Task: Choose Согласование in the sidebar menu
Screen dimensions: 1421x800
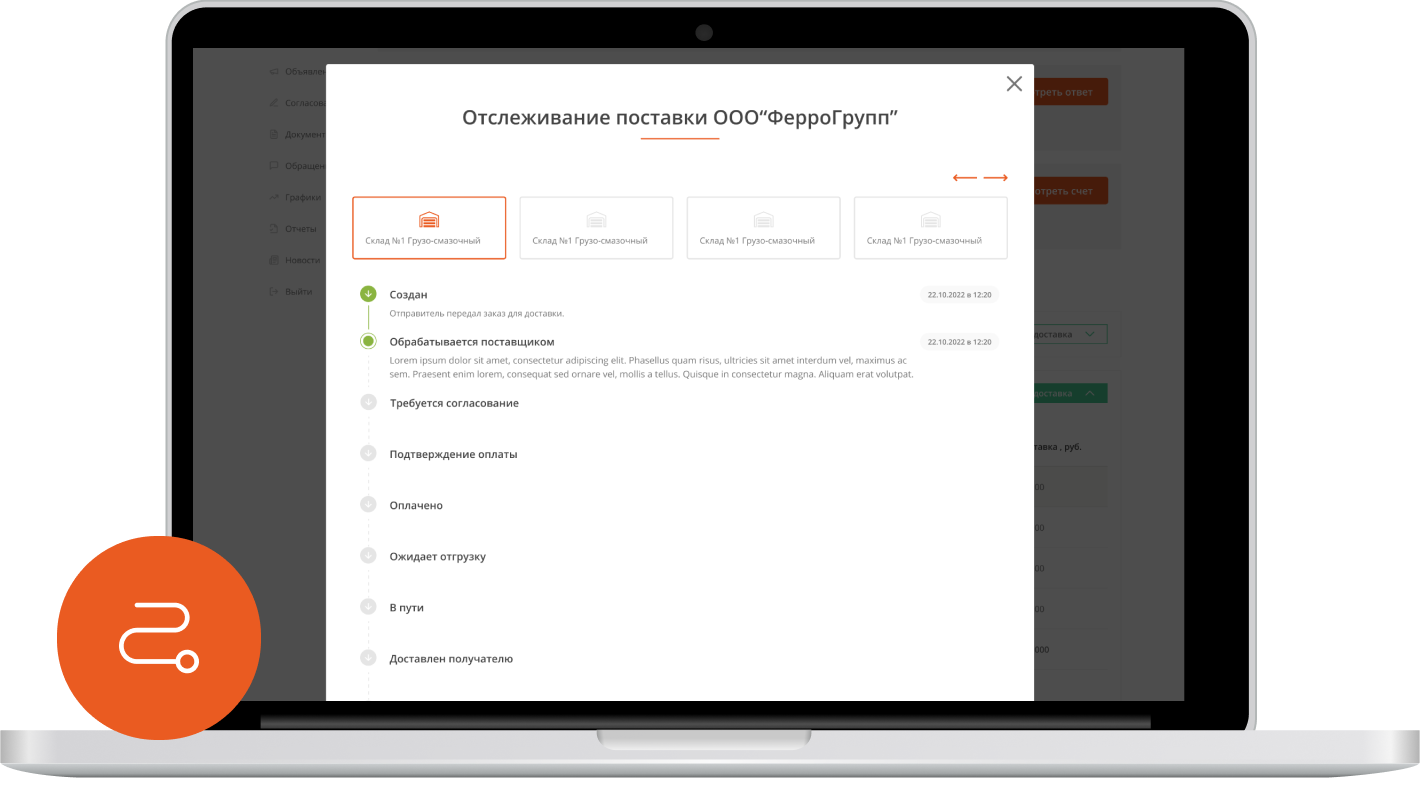Action: (x=276, y=102)
